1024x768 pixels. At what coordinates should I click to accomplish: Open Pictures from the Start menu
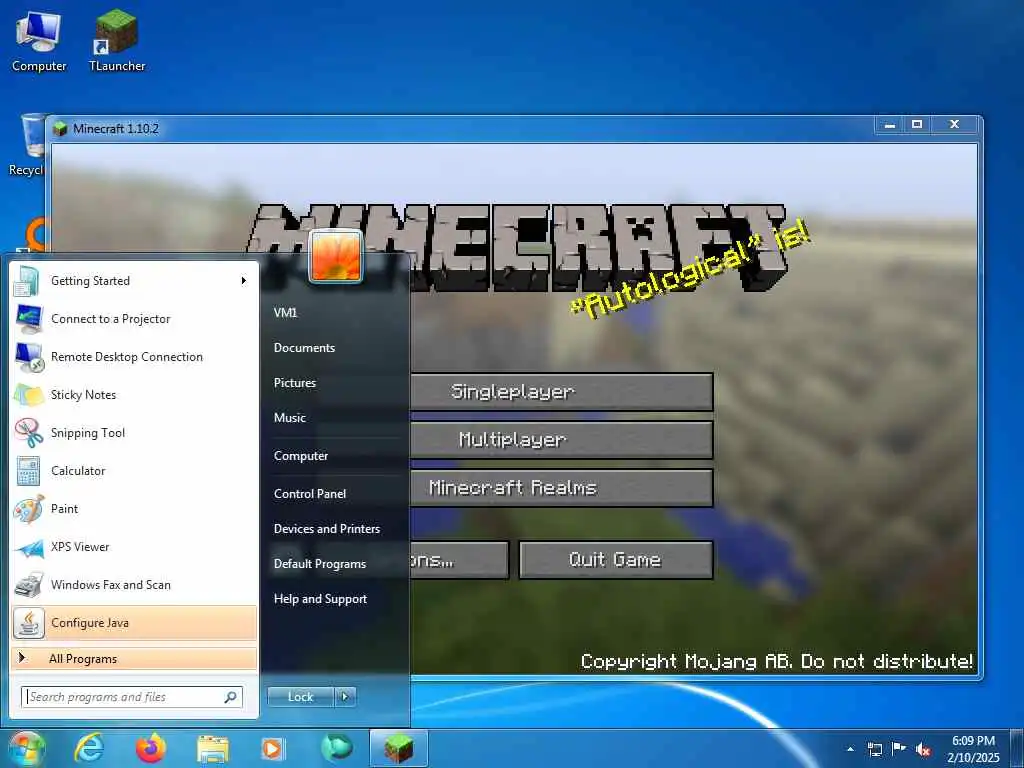coord(295,383)
